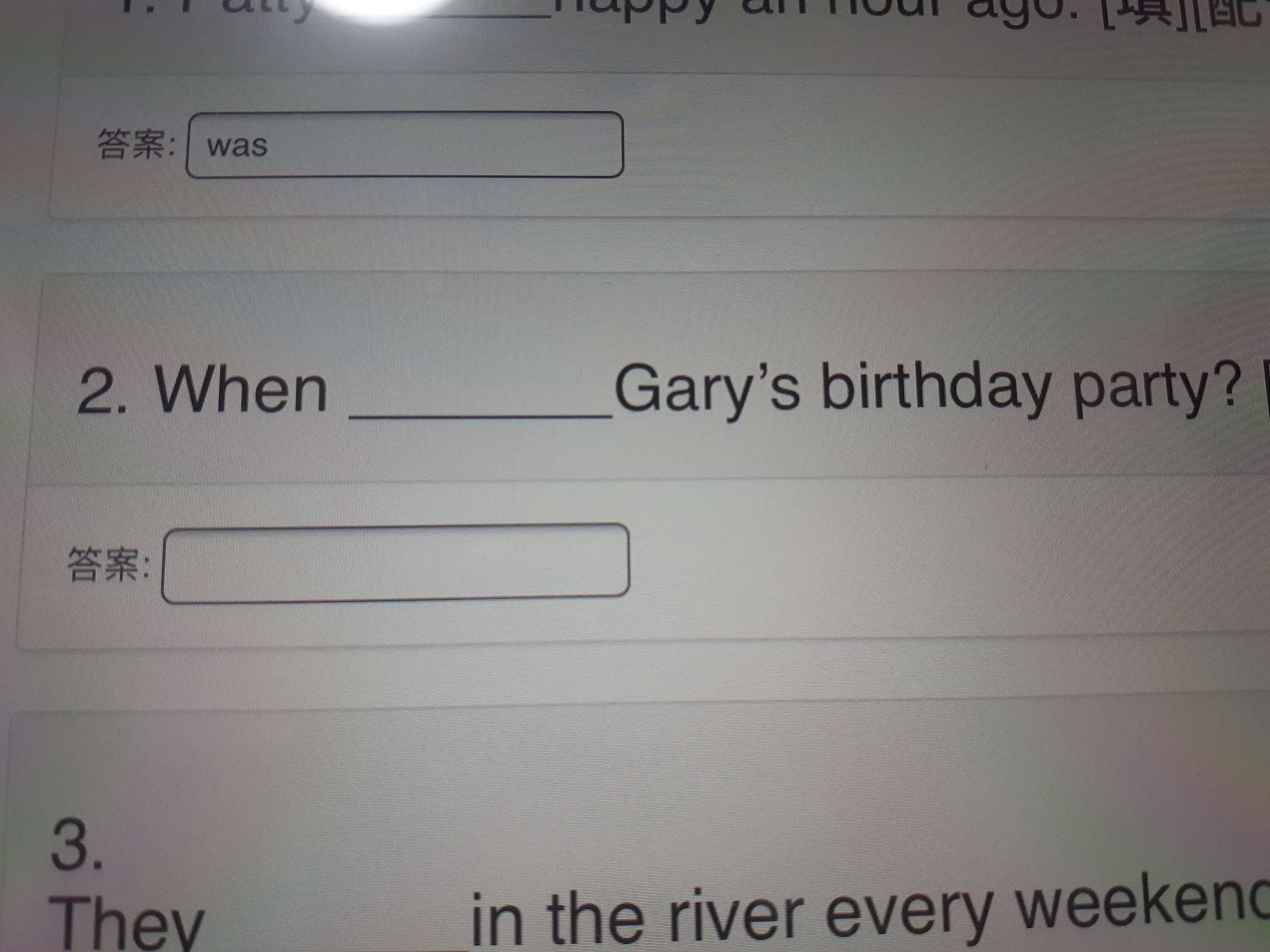The height and width of the screenshot is (952, 1270).
Task: Click the 答案 label under question 2
Action: [x=109, y=565]
